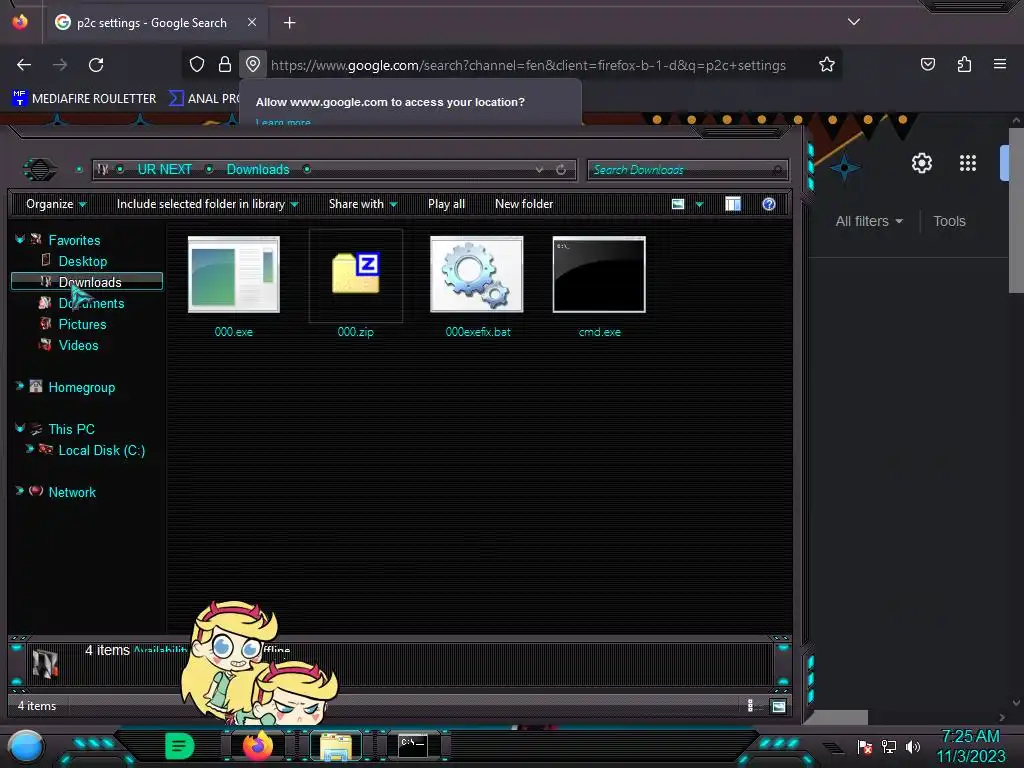
Task: Expand the All filters dropdown
Action: (869, 221)
